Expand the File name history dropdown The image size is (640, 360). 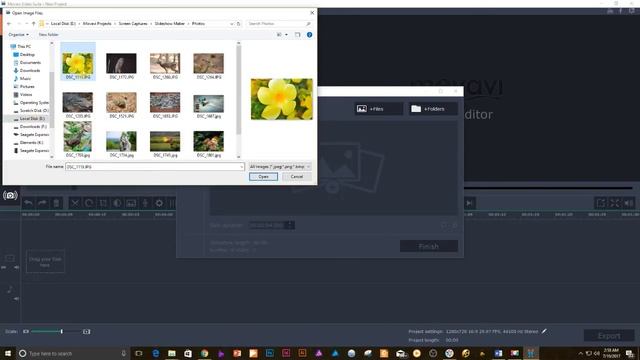point(242,167)
